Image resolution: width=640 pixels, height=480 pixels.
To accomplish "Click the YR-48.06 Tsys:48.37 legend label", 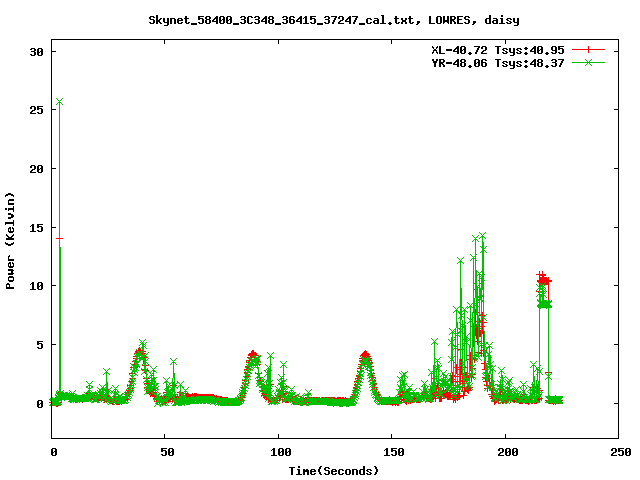I will 498,63.
